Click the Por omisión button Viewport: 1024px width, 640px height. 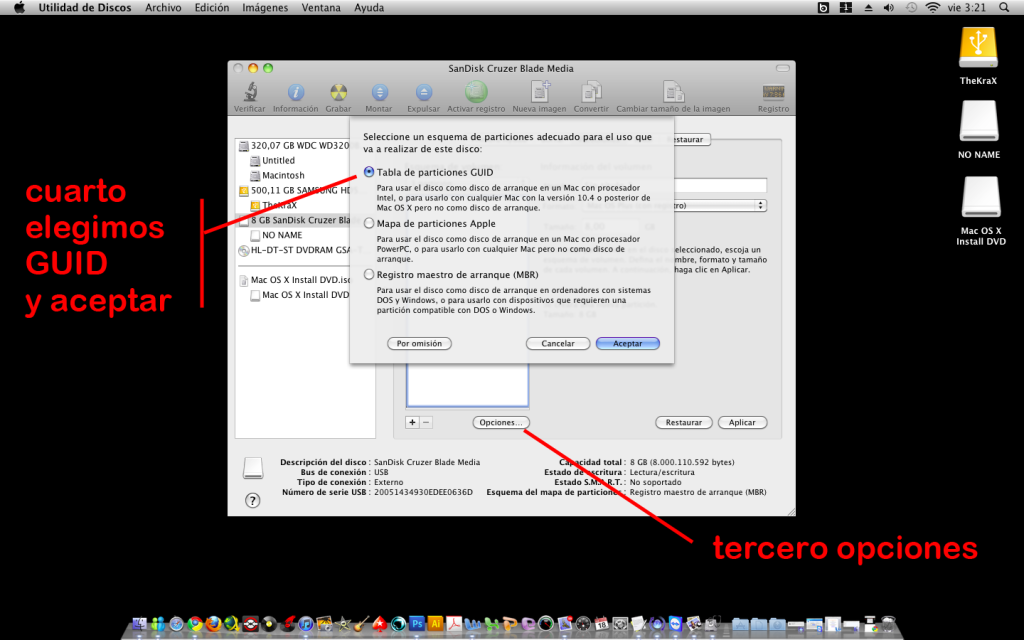click(419, 344)
